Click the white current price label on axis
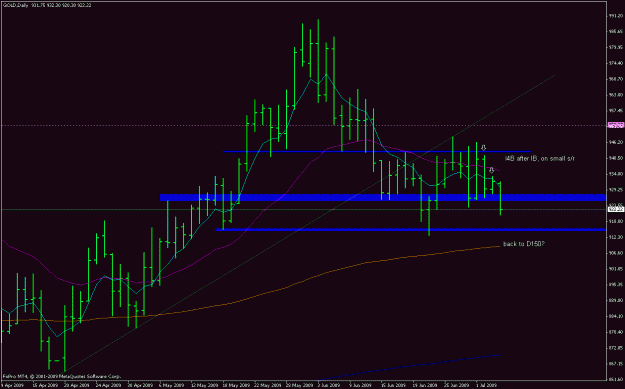Viewport: 625px width, 389px height. (x=616, y=209)
